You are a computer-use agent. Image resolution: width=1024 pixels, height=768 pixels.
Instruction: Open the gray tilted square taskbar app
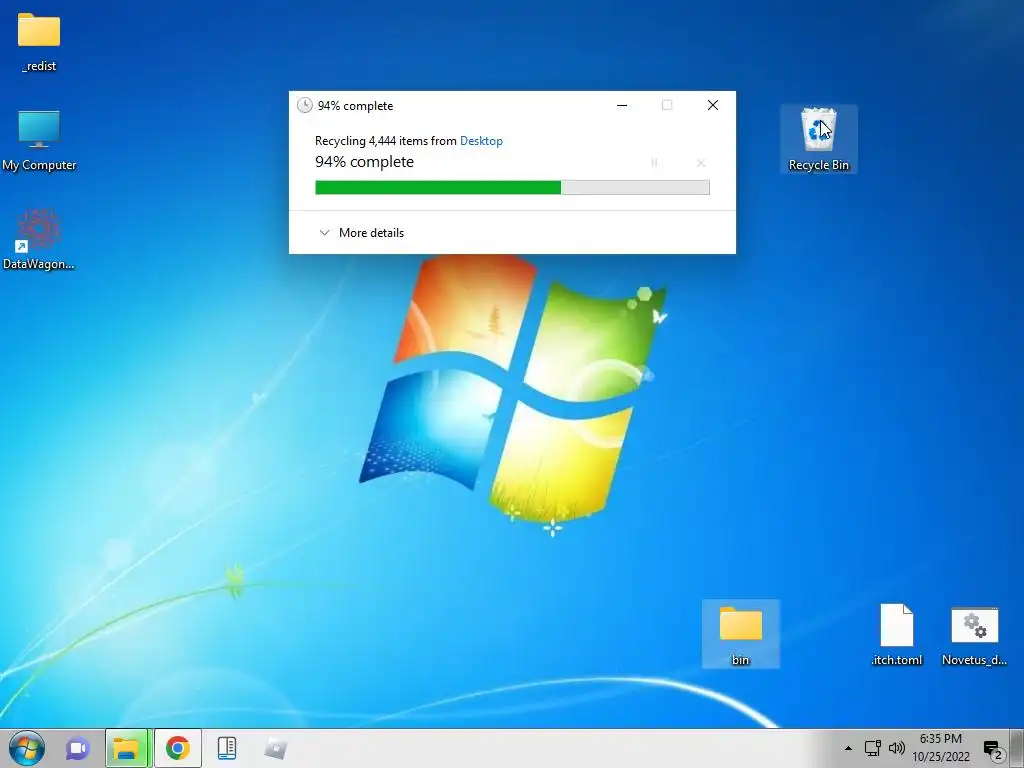276,748
